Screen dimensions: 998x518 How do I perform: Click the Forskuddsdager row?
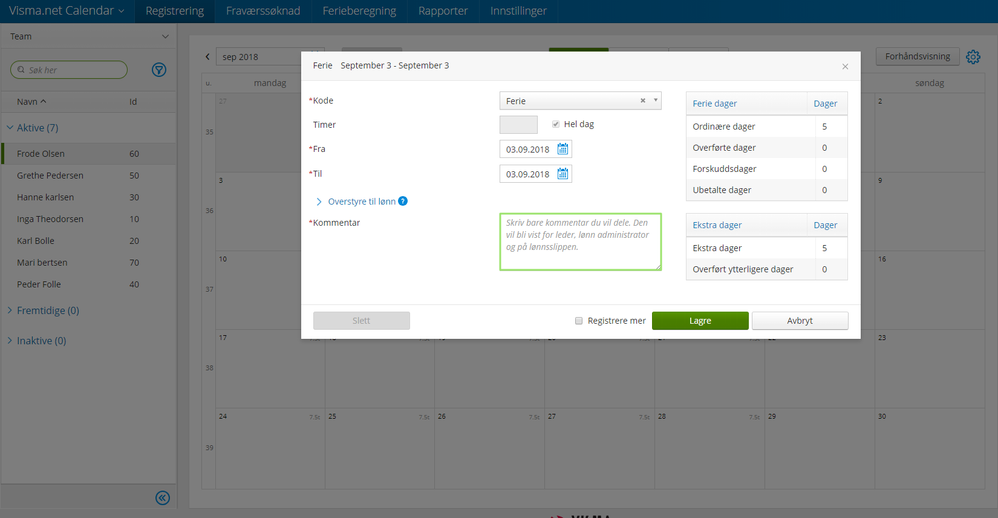tap(766, 169)
